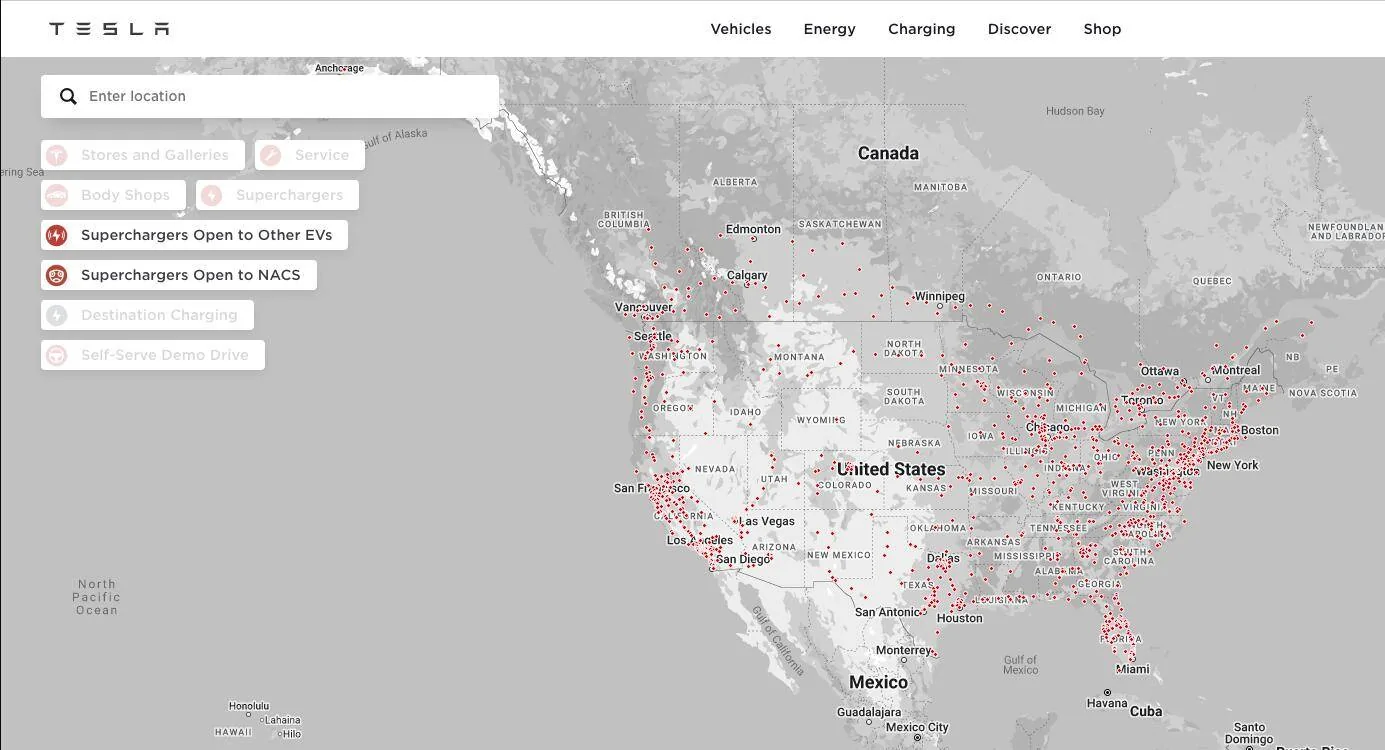The image size is (1385, 750).
Task: Focus the Enter location search field
Action: (x=270, y=96)
